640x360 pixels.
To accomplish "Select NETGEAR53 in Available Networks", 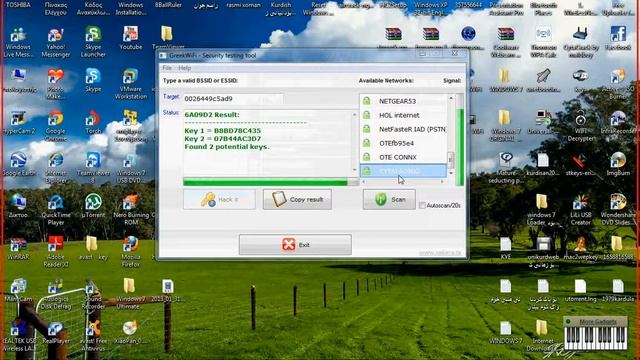I will pos(403,101).
